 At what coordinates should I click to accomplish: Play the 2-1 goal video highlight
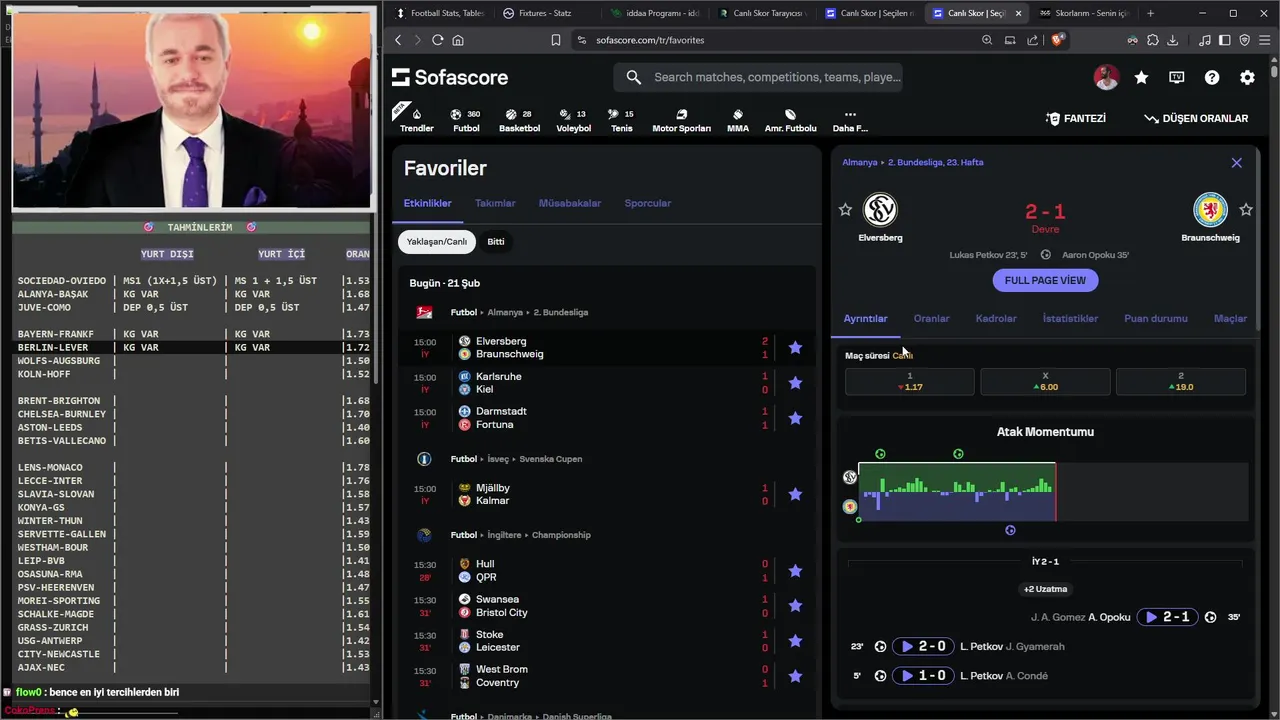click(1167, 617)
